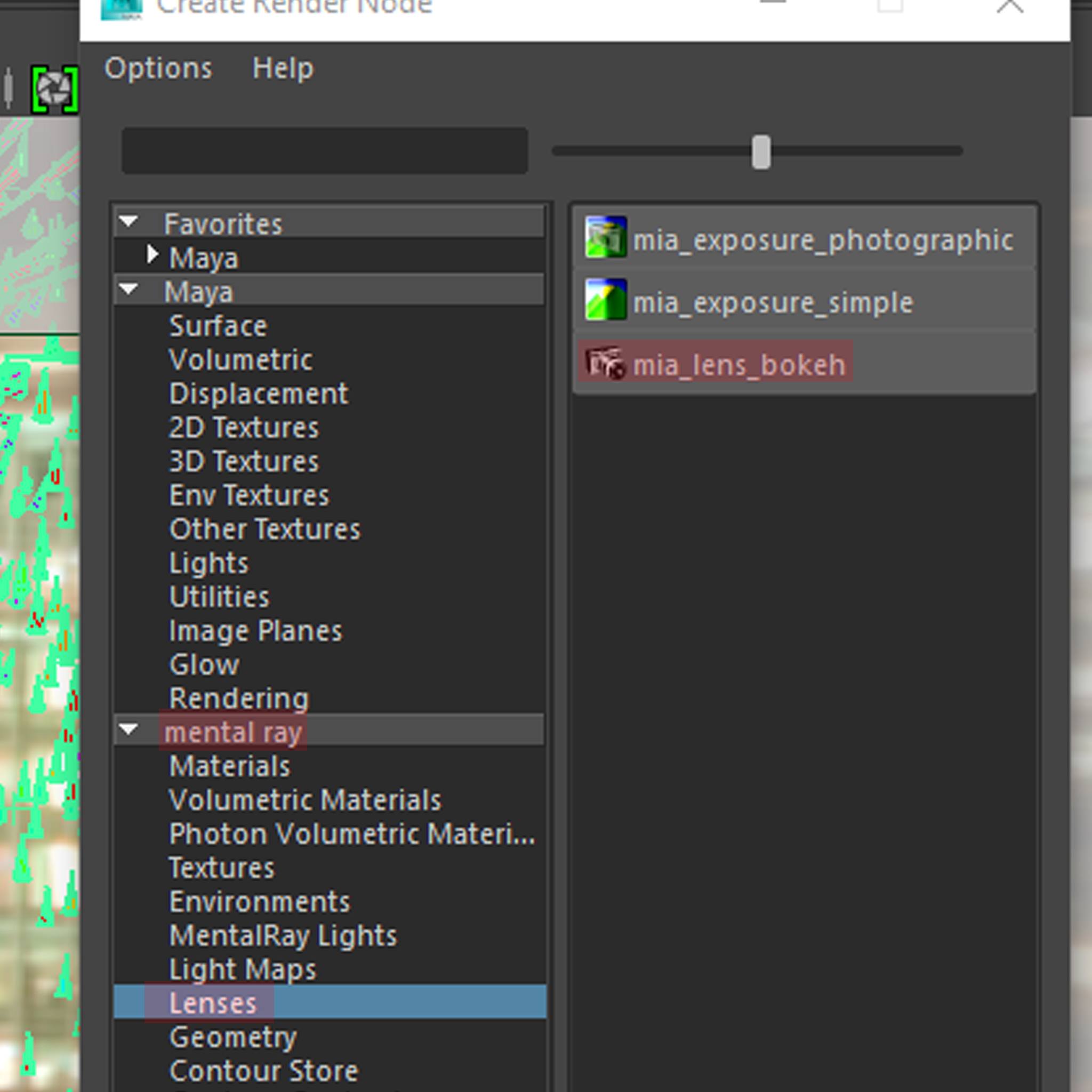Viewport: 1092px width, 1092px height.
Task: Click the mia_lens_bokeh camera icon
Action: point(605,362)
